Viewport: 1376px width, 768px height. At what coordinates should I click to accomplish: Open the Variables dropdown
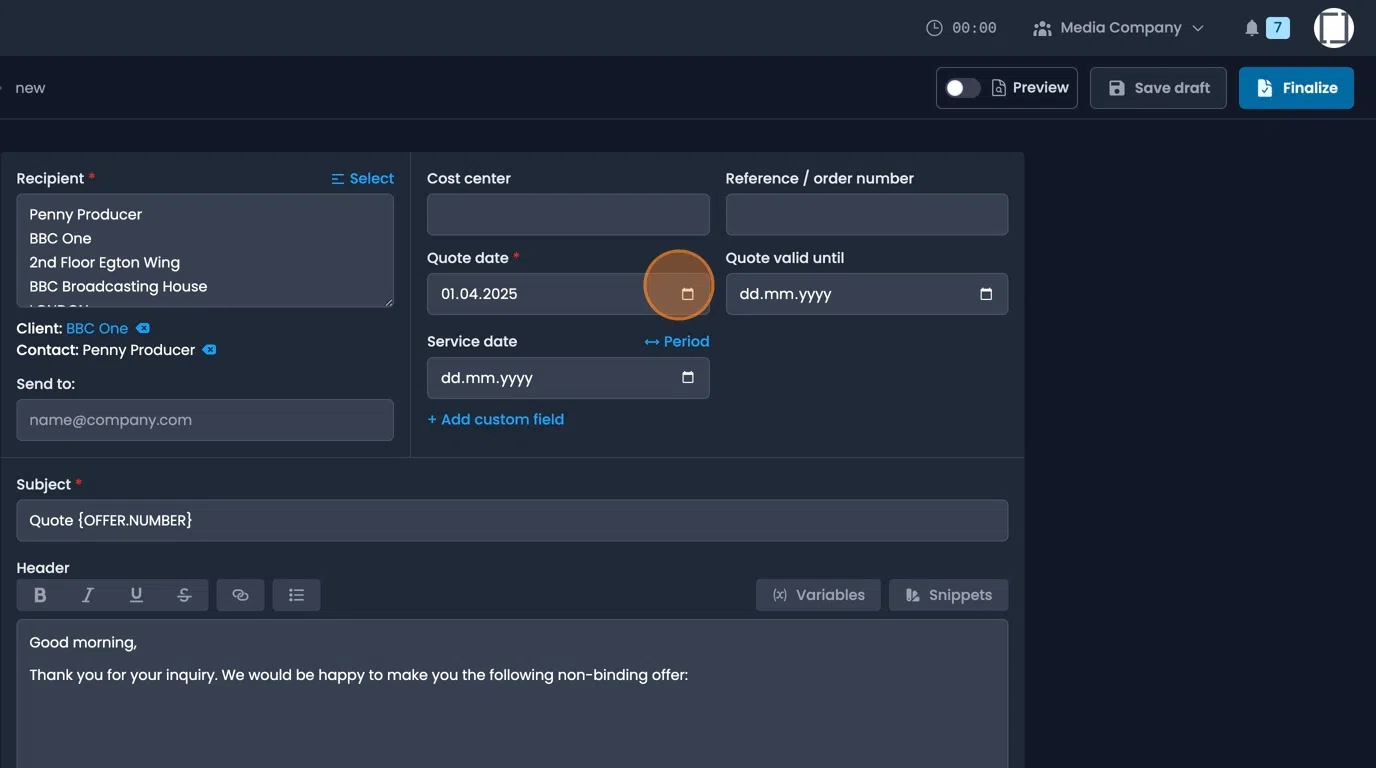[818, 594]
